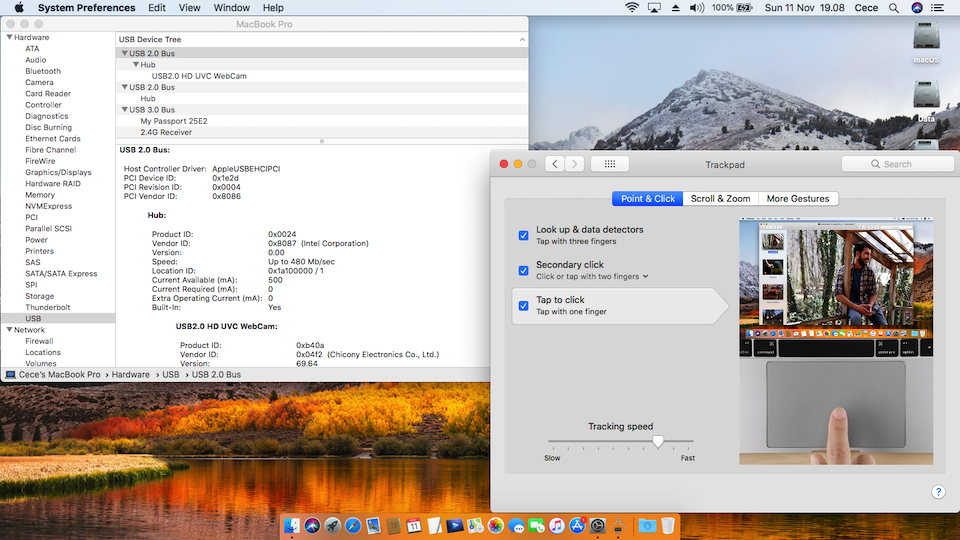Click the eject icon in menu bar

675,7
